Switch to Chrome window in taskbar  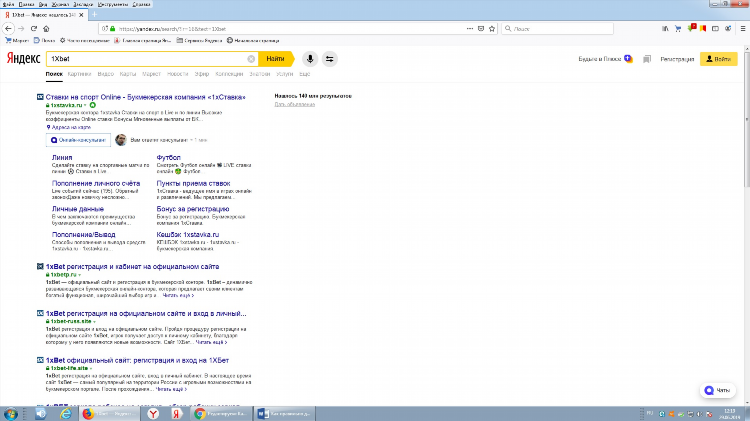click(221, 414)
